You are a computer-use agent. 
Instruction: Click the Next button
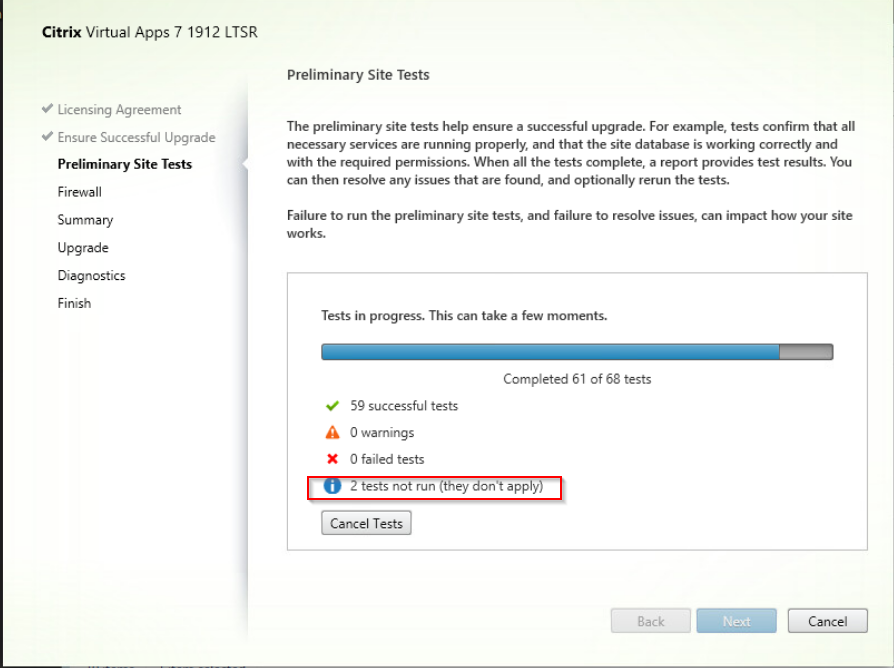pos(736,621)
